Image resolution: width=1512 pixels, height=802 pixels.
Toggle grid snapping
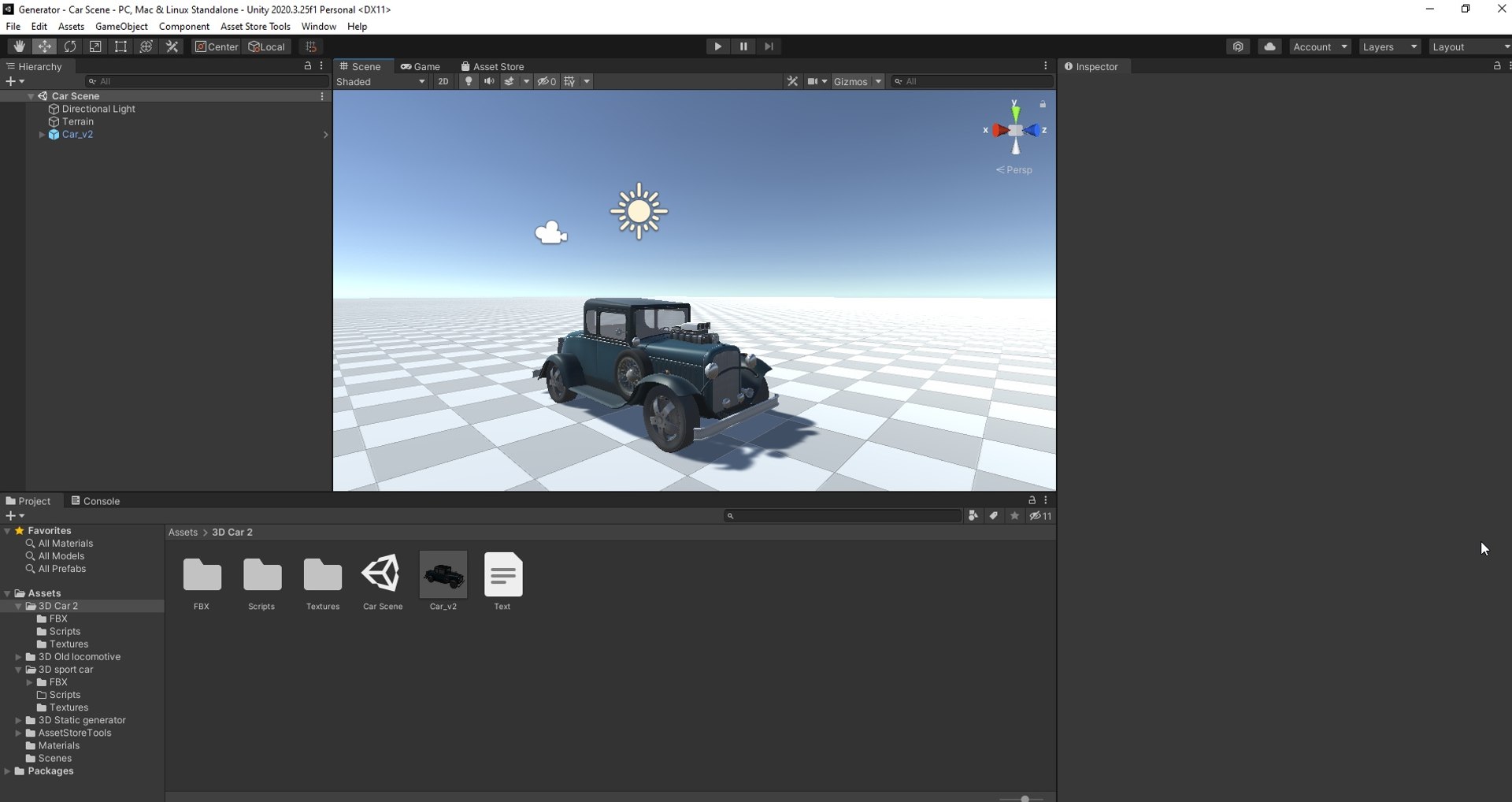tap(311, 46)
